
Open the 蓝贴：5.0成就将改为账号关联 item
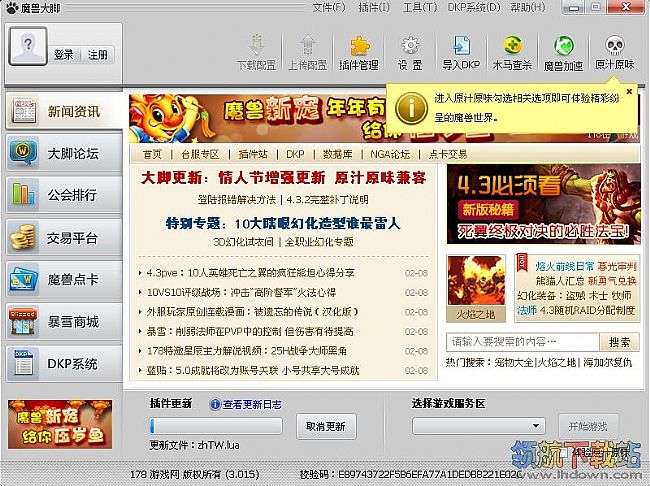click(x=253, y=370)
